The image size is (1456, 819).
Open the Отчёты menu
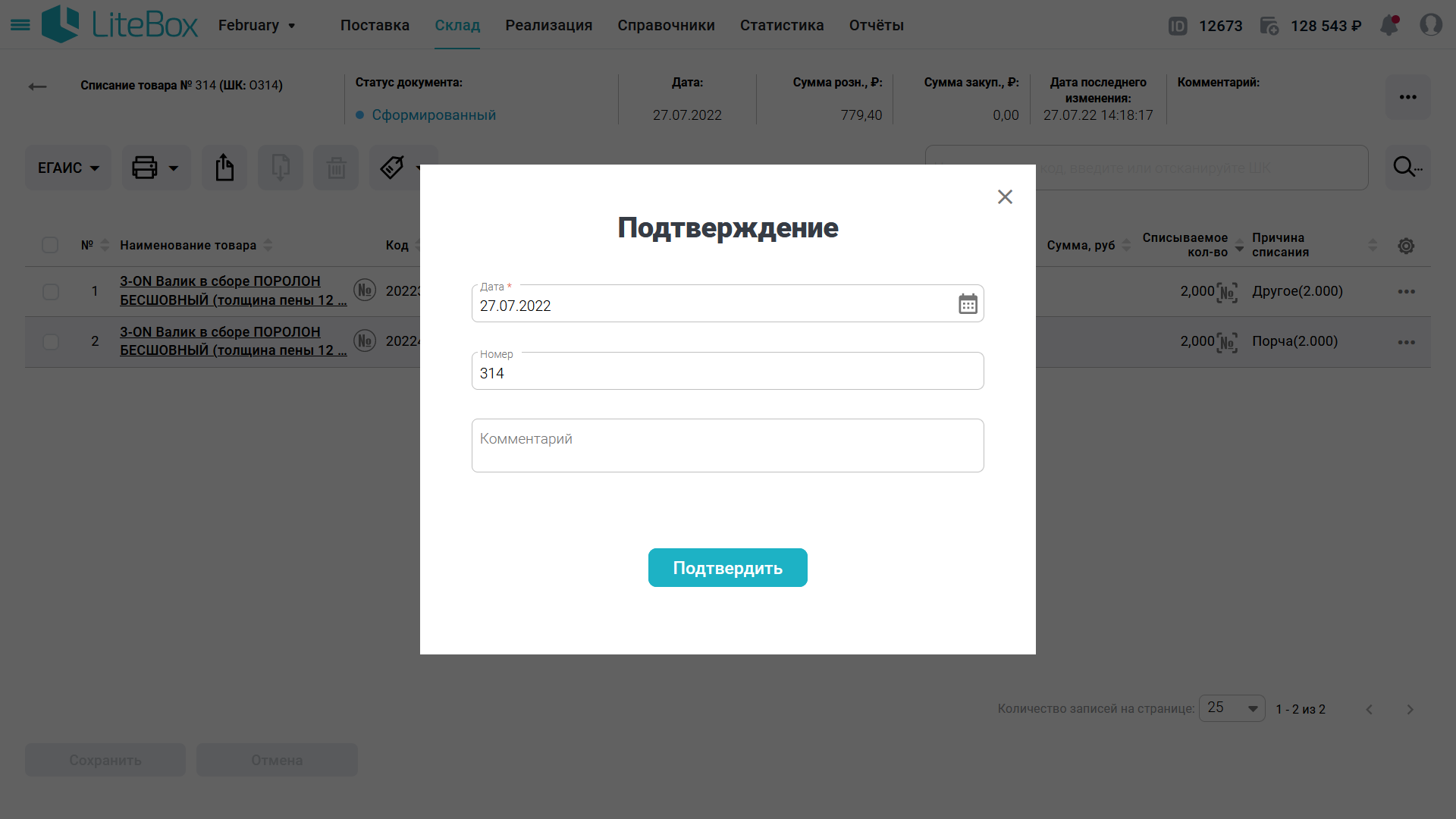click(x=877, y=25)
